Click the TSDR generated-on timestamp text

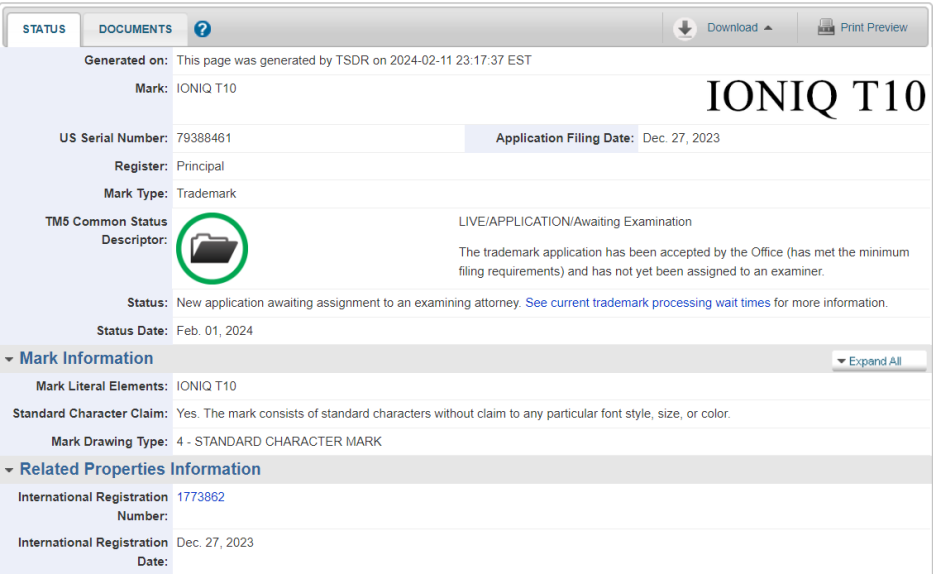354,60
